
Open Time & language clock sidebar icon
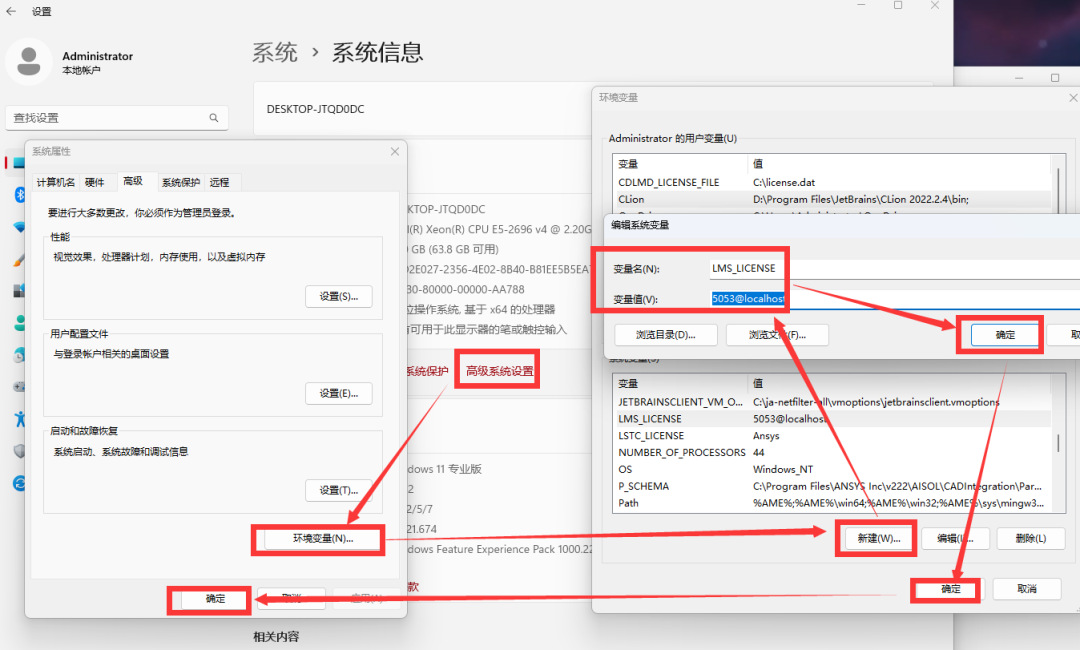(19, 355)
